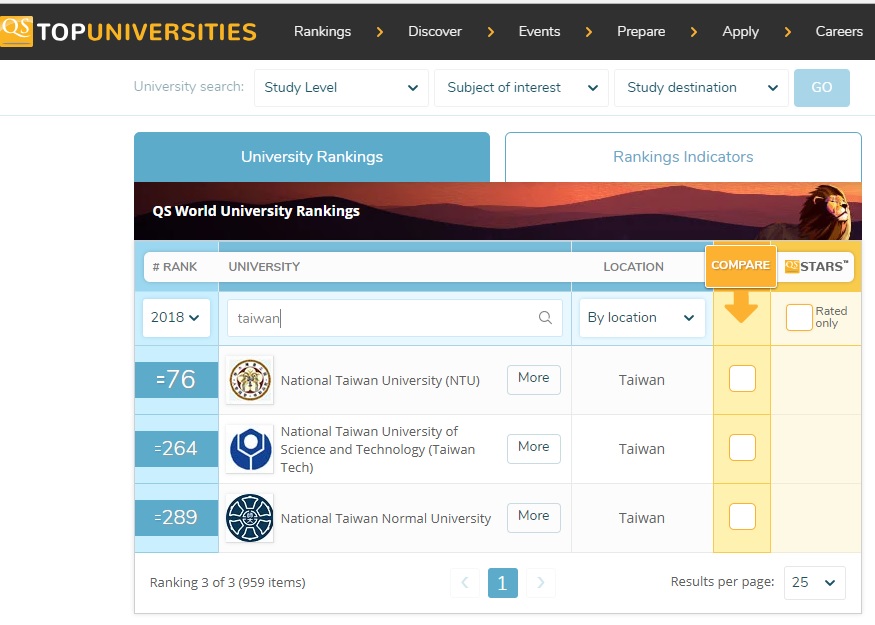Open National Taiwan University (NTU) link
The height and width of the screenshot is (625, 875).
pos(380,381)
